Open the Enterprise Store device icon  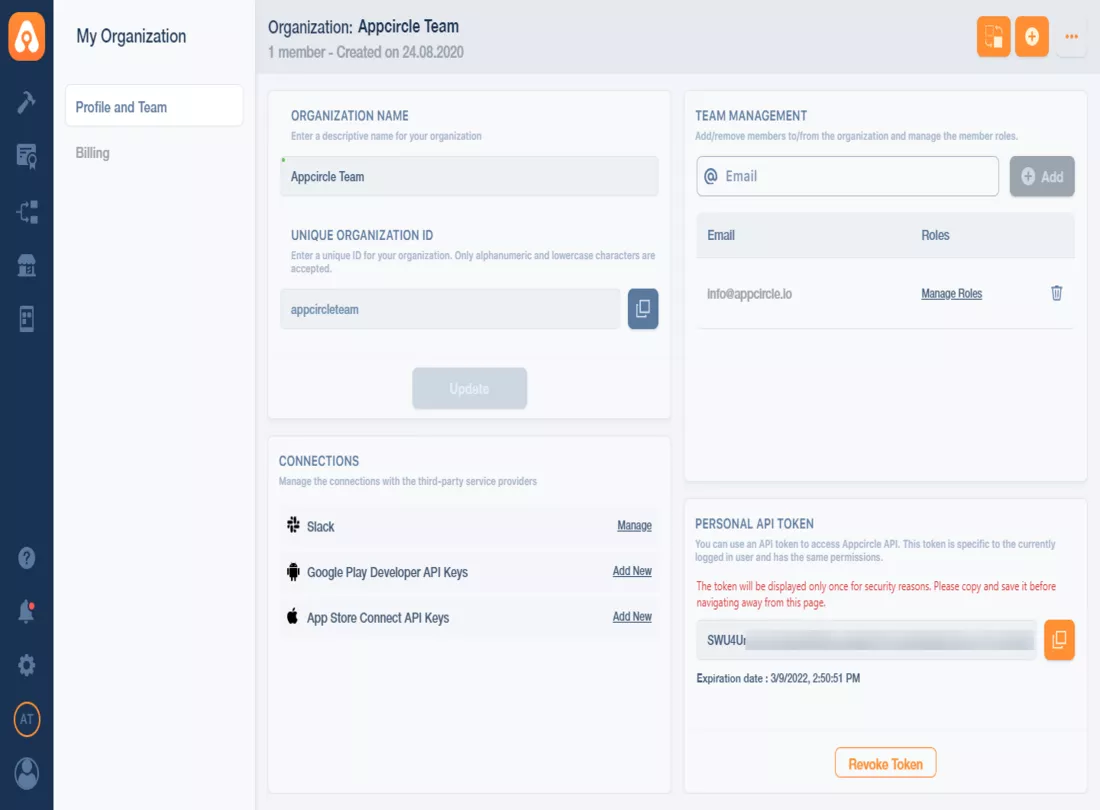(27, 318)
